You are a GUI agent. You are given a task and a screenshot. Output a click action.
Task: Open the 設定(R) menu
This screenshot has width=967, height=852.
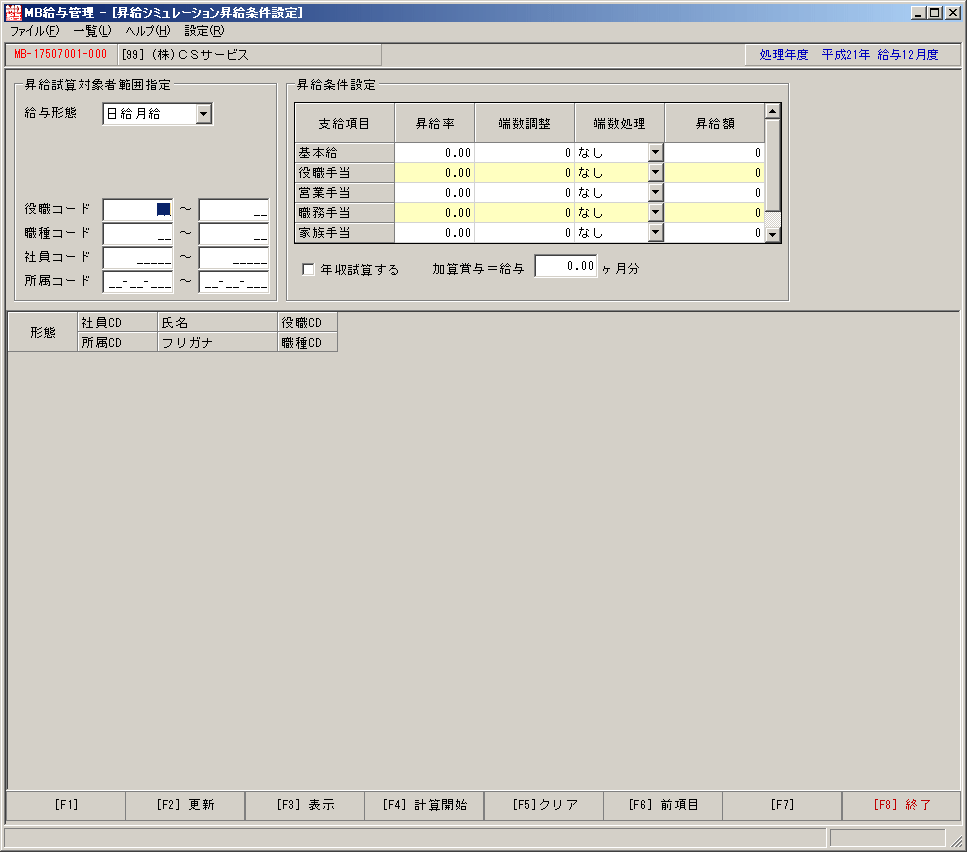205,31
